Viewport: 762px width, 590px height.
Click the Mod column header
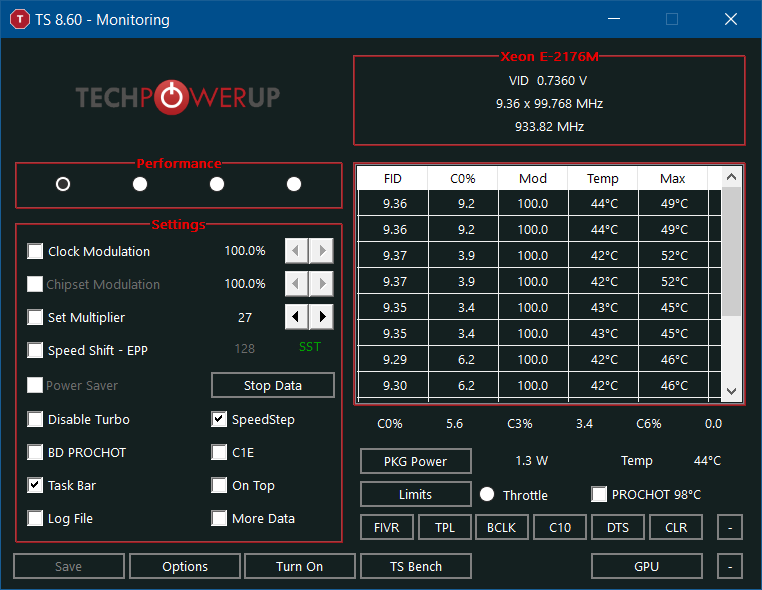(x=533, y=178)
